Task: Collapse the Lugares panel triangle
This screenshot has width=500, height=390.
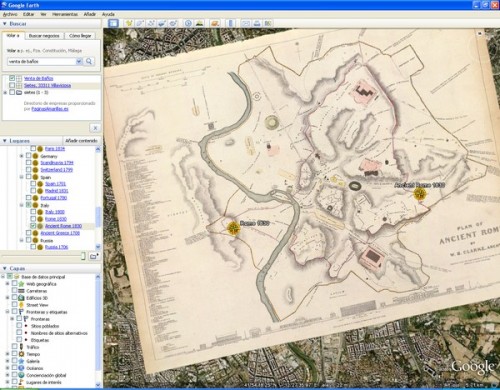Action: [x=4, y=141]
